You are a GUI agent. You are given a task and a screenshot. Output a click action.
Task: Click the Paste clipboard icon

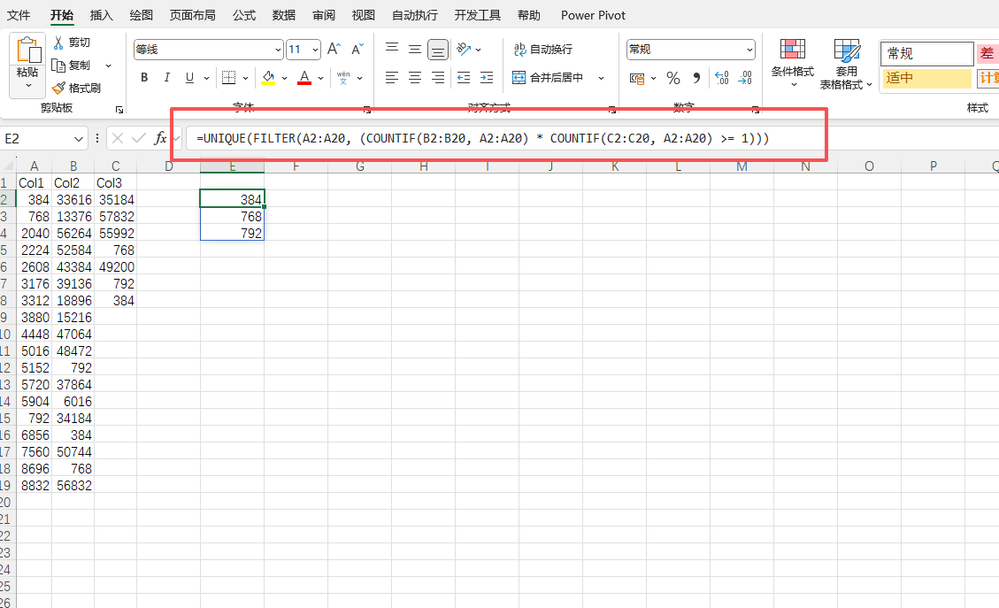pyautogui.click(x=28, y=50)
